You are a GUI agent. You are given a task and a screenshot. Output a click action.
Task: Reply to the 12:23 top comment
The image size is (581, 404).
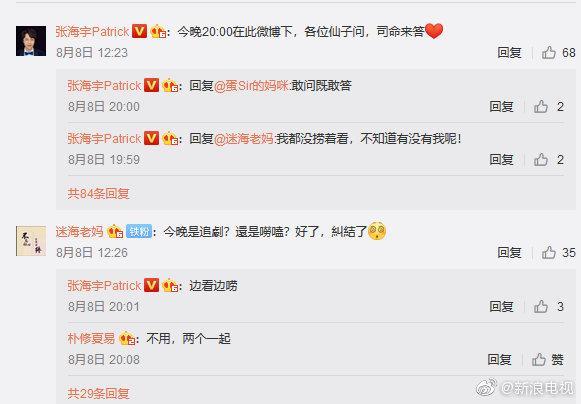[x=509, y=53]
